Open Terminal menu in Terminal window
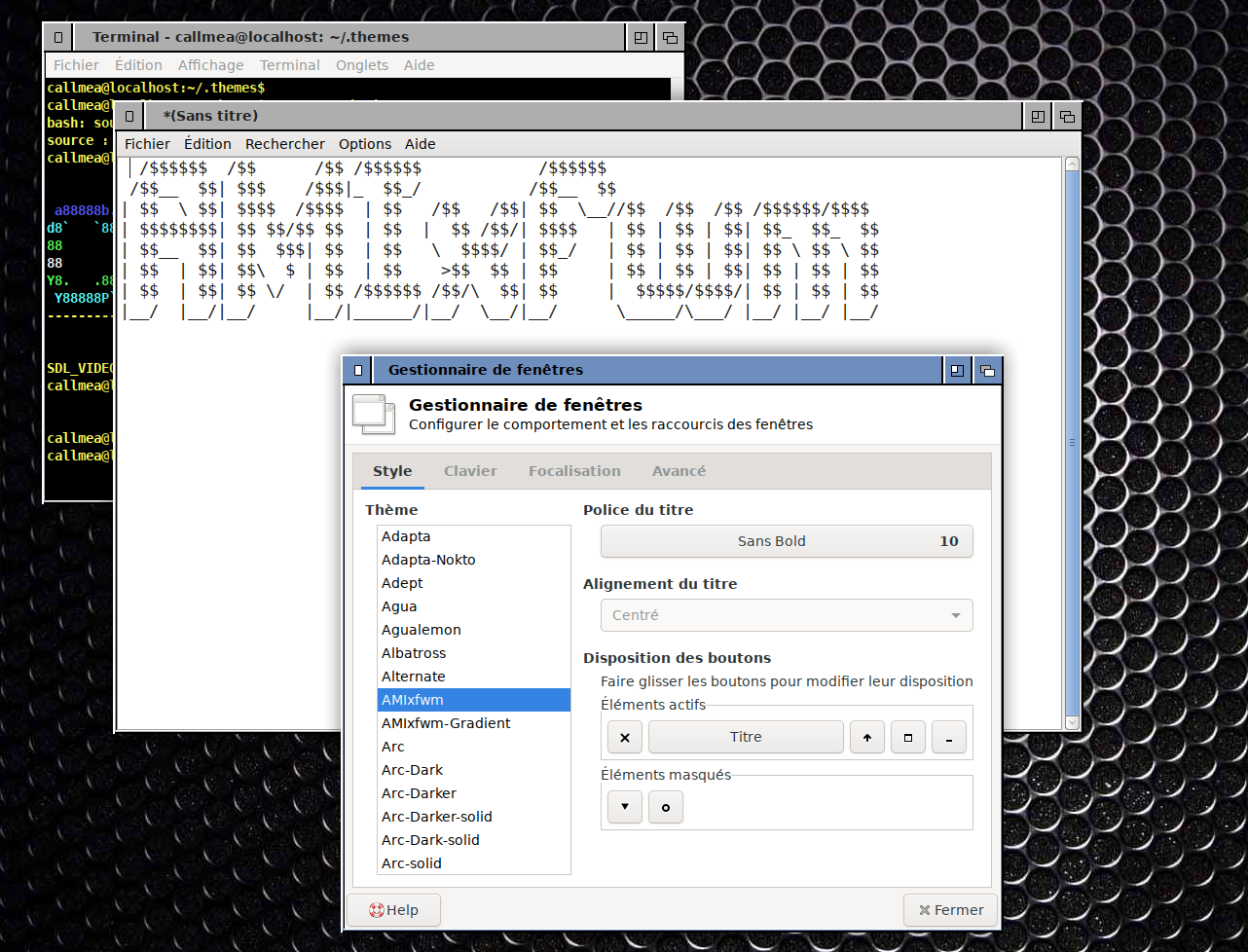The height and width of the screenshot is (952, 1248). (x=289, y=65)
